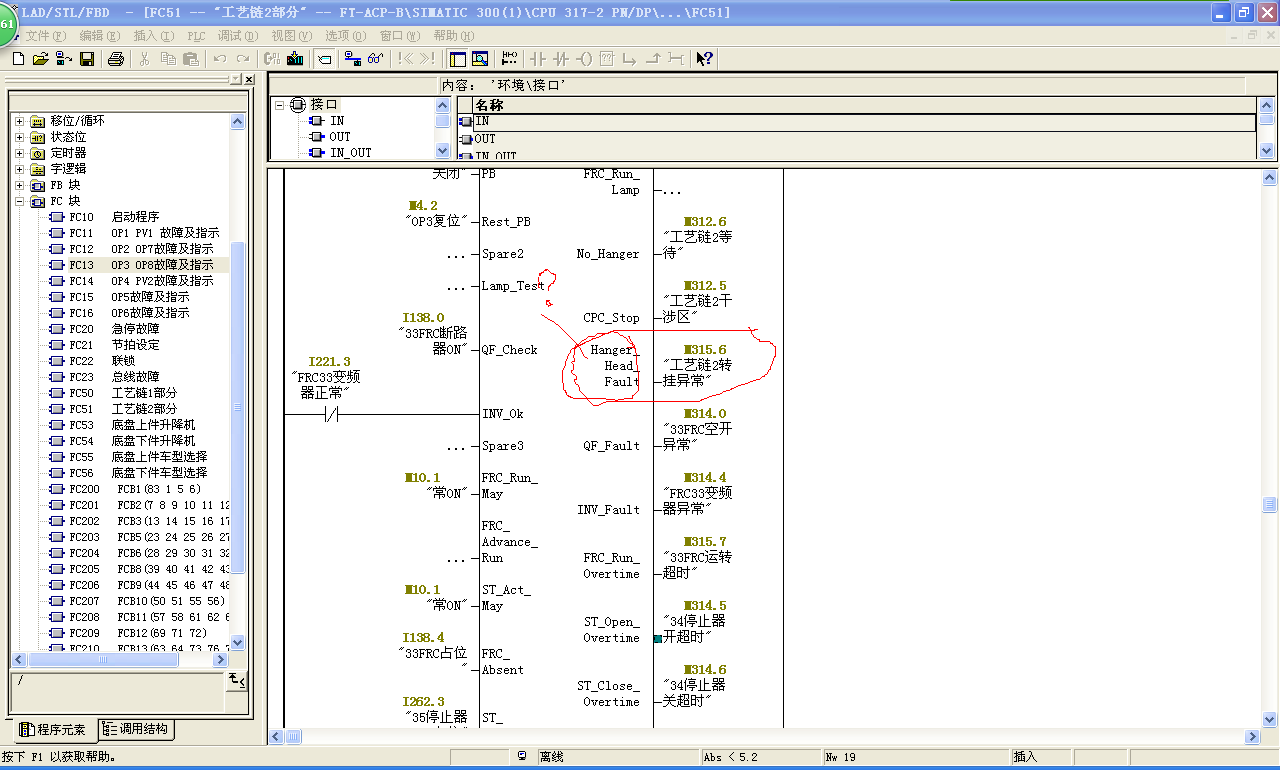Click the M315.6 address label
The image size is (1280, 770).
click(705, 350)
